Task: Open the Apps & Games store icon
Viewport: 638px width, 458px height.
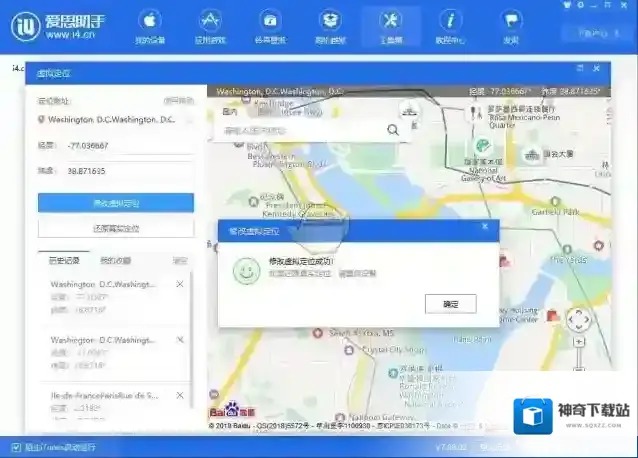Action: (210, 25)
